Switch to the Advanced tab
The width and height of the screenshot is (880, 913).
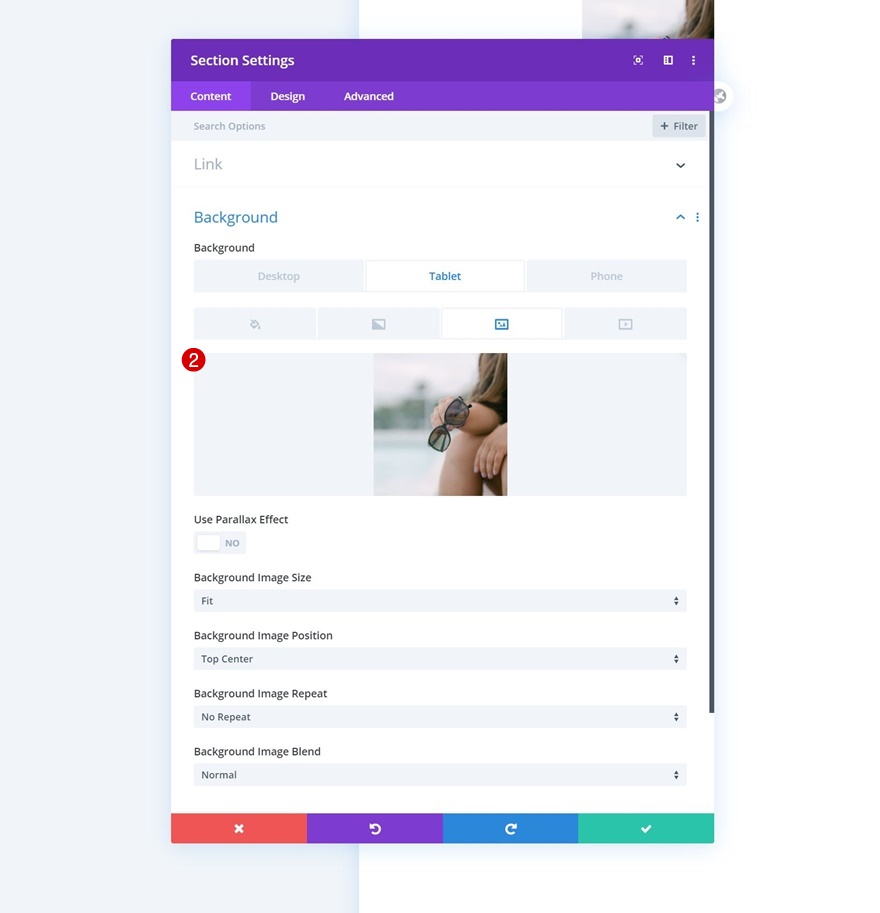(369, 96)
